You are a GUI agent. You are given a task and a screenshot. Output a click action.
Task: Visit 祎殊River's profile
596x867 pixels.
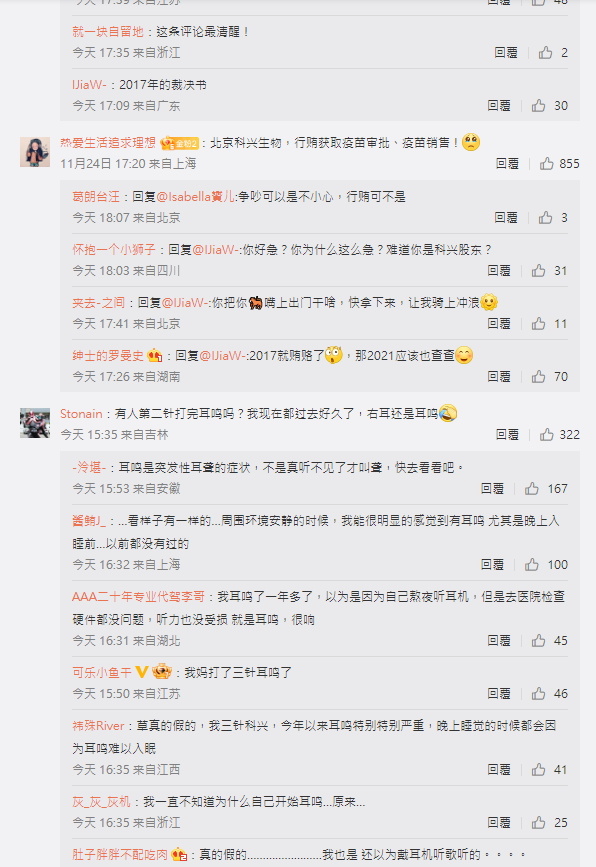pyautogui.click(x=98, y=725)
